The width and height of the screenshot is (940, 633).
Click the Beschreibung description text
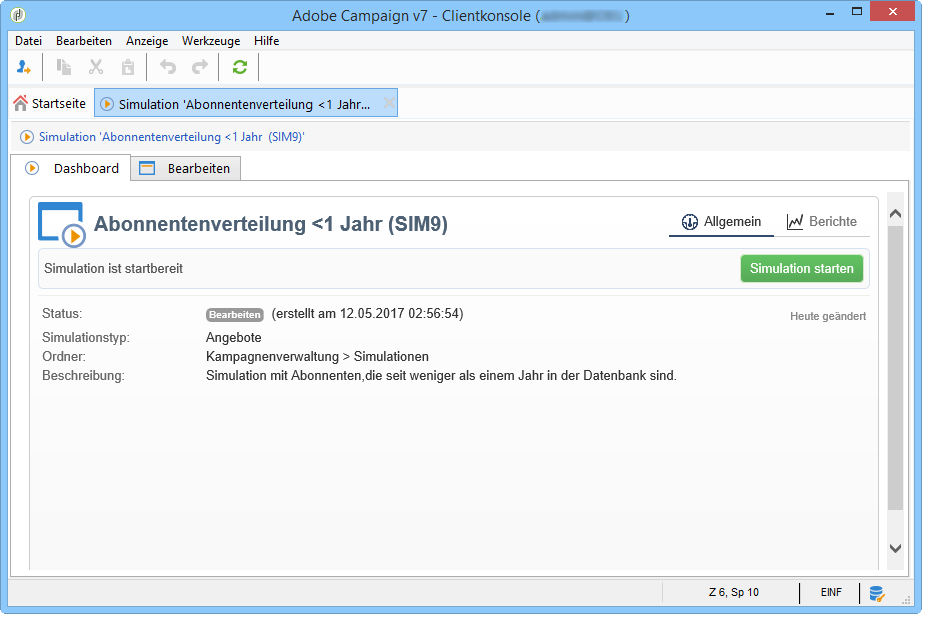click(441, 376)
